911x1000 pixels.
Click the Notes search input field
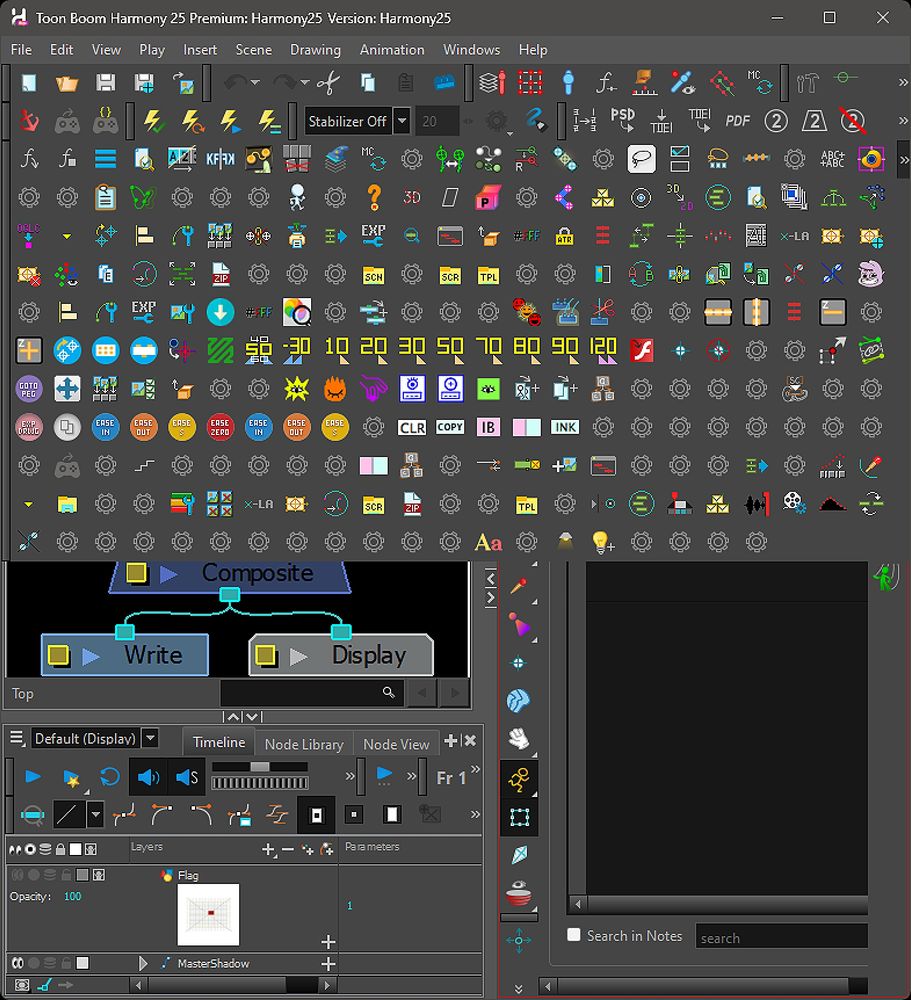781,938
